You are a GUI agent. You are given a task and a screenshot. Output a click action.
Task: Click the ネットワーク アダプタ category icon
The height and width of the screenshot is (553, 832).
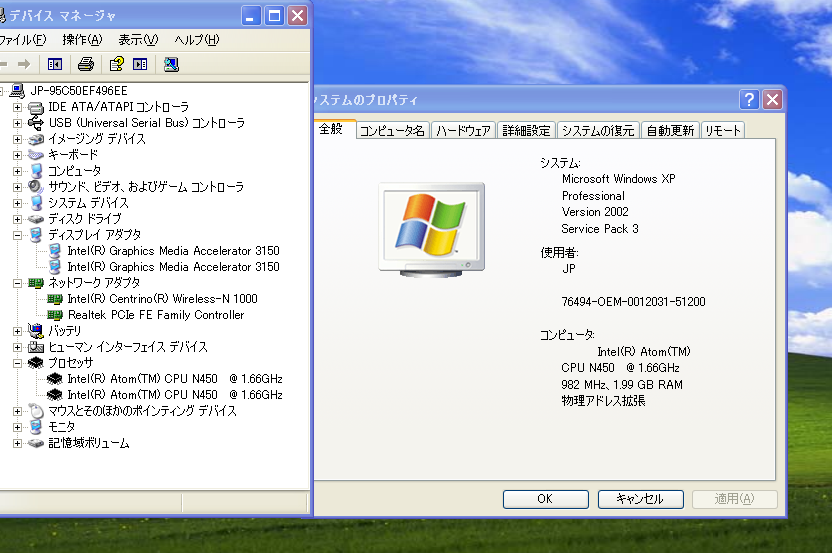click(36, 283)
